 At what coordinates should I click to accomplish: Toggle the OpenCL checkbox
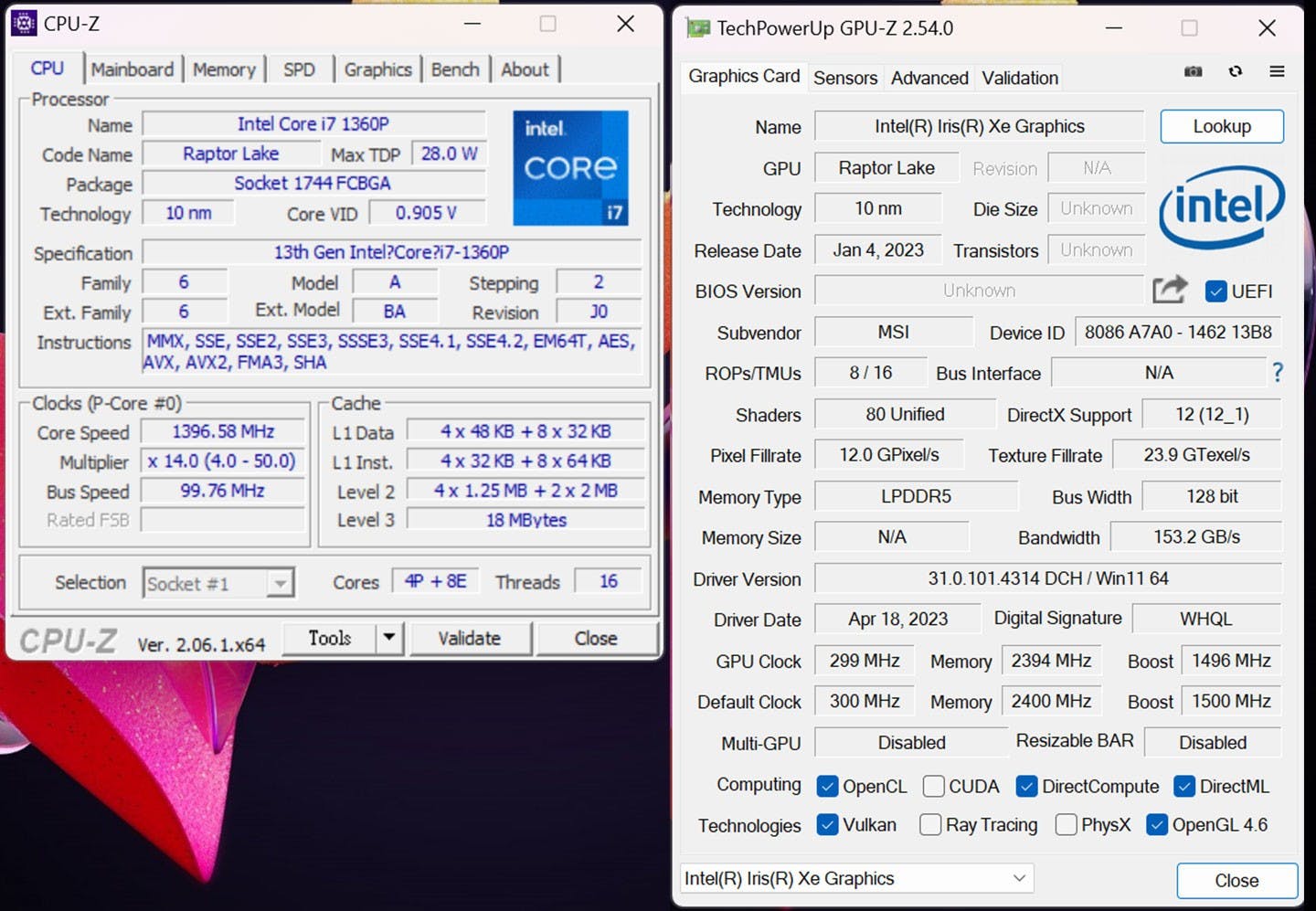point(827,786)
